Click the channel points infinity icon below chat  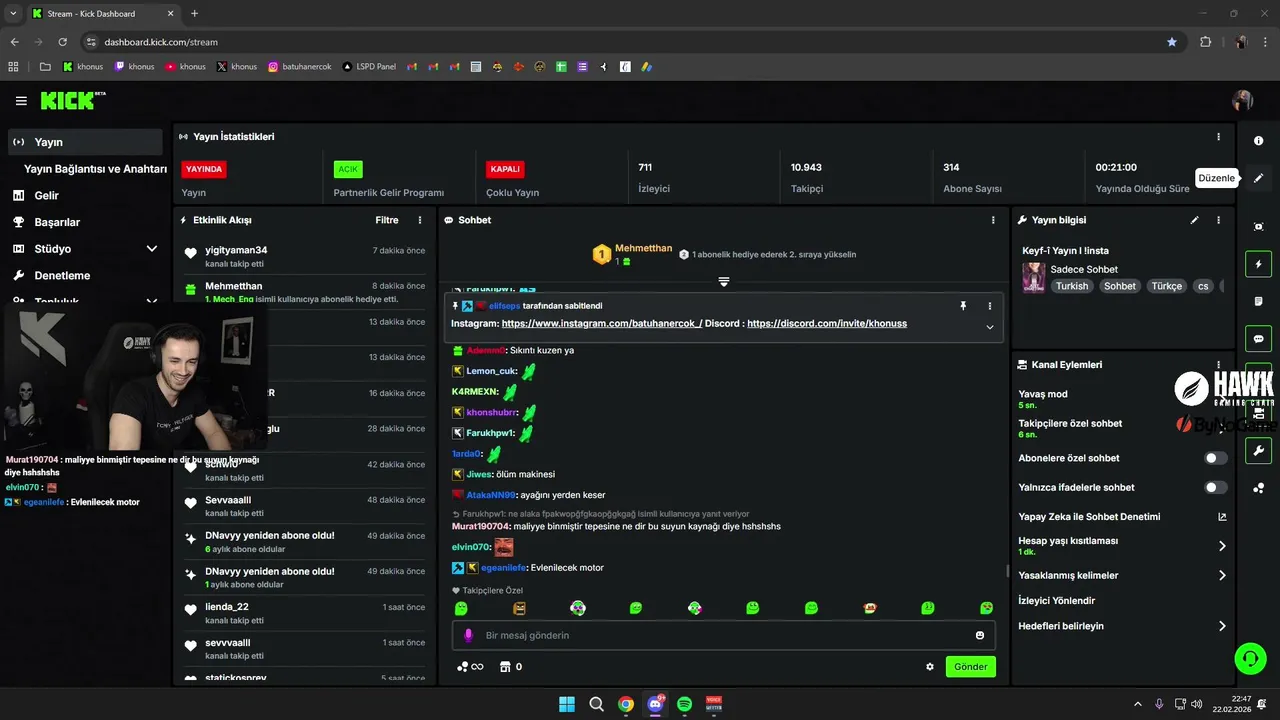tap(470, 667)
